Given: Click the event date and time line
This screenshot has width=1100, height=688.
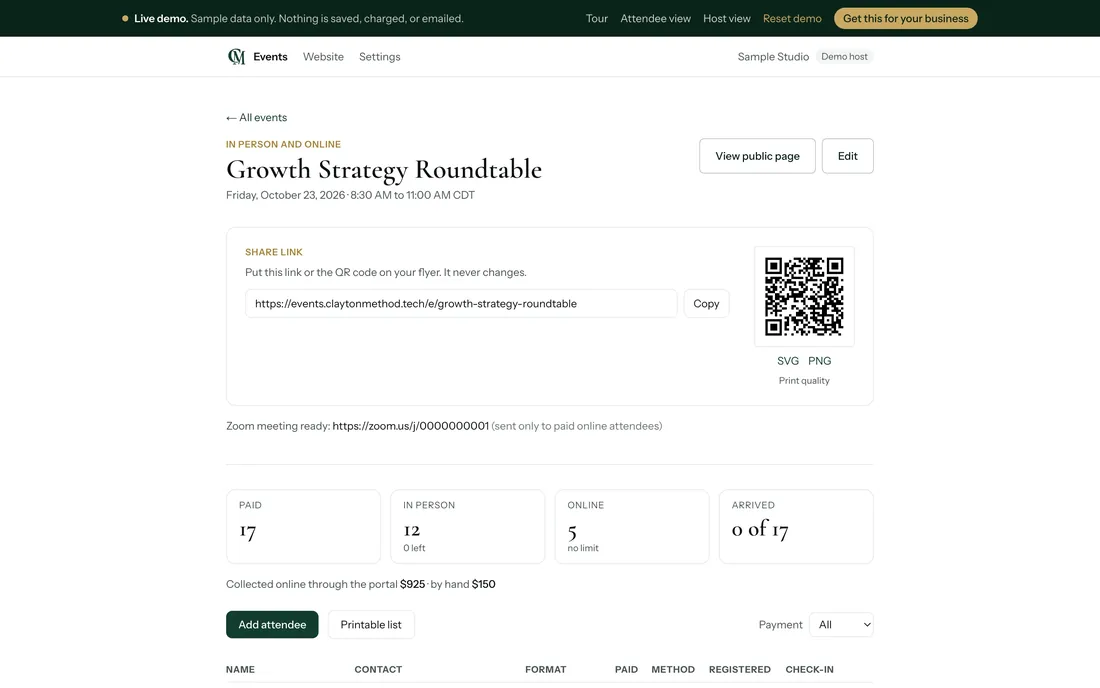Looking at the screenshot, I should tap(350, 195).
